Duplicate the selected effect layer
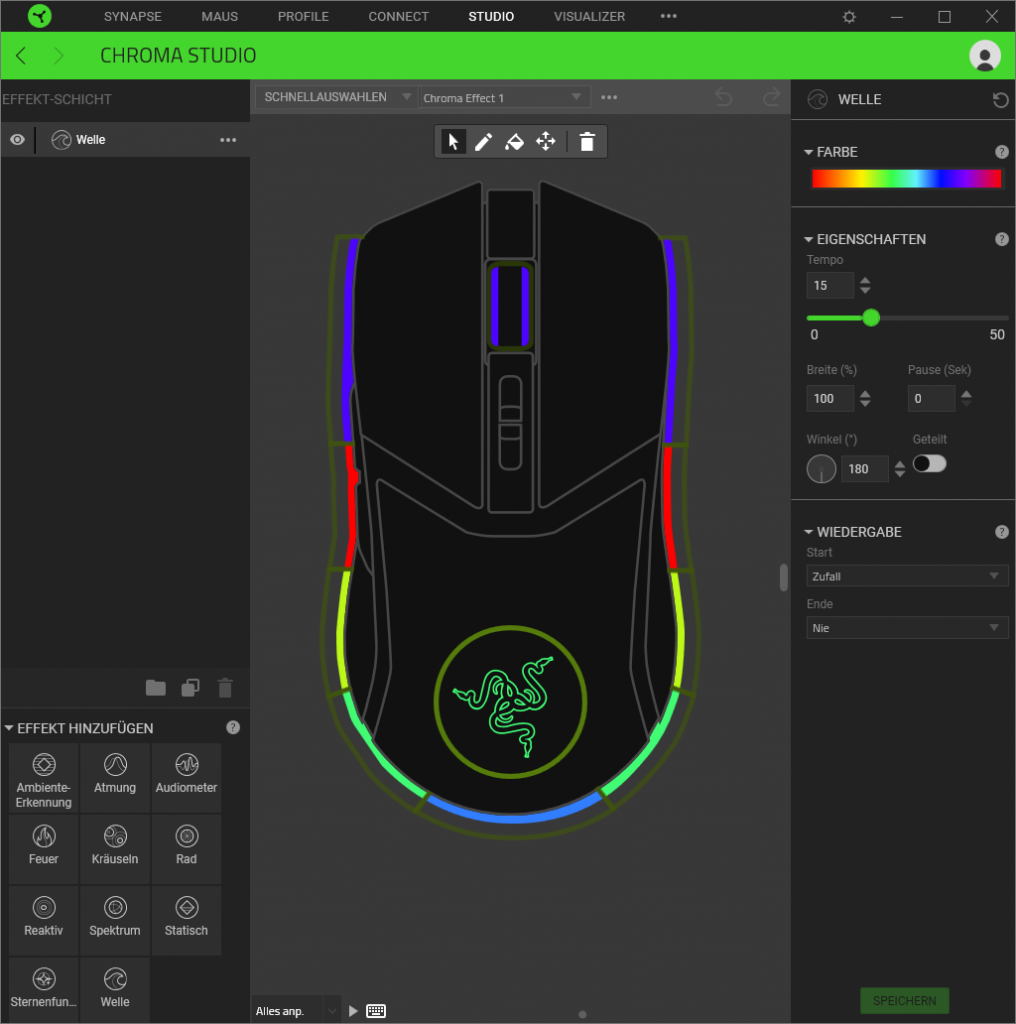This screenshot has height=1024, width=1016. click(190, 688)
